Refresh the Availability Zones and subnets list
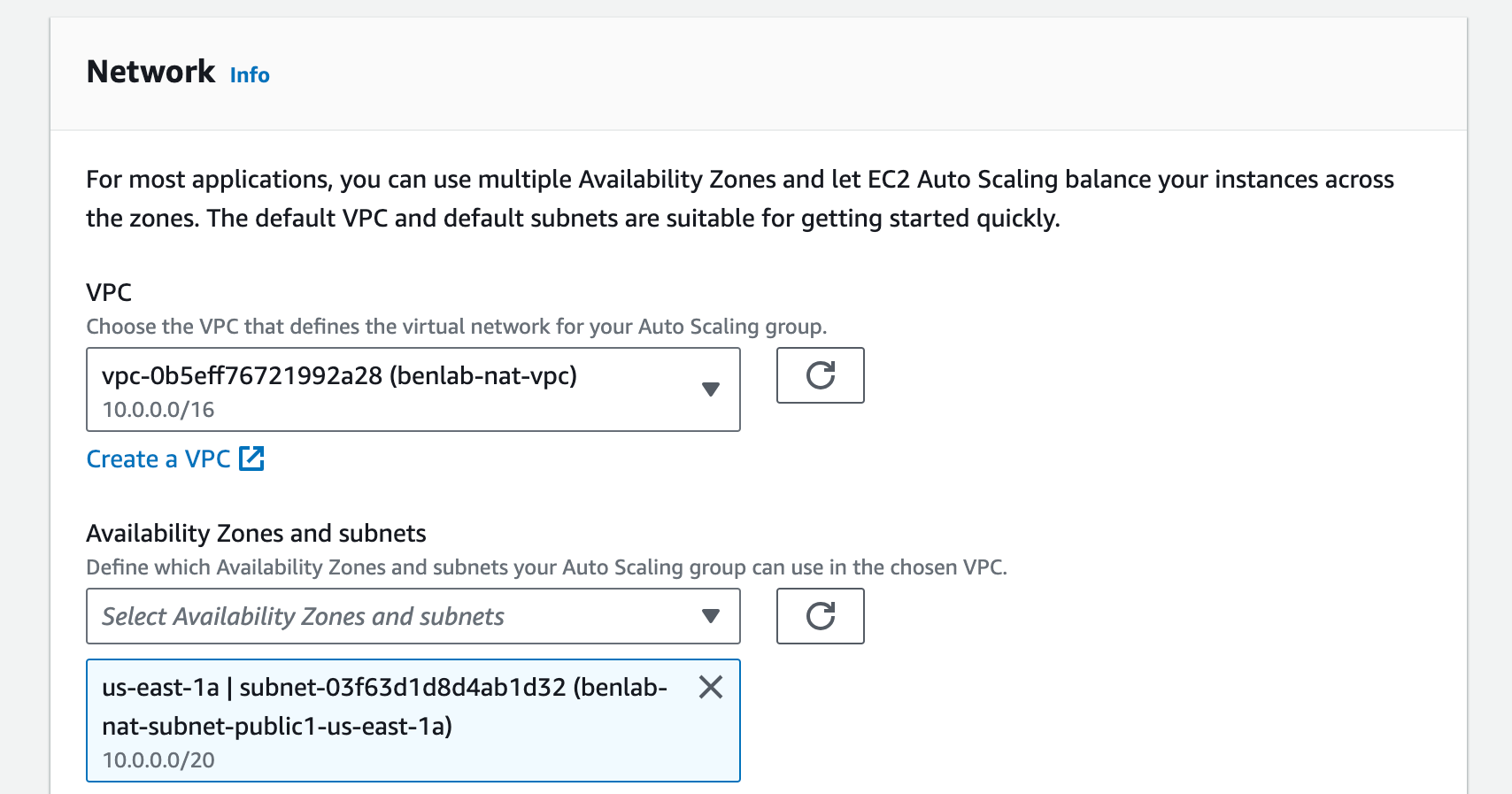 (821, 616)
